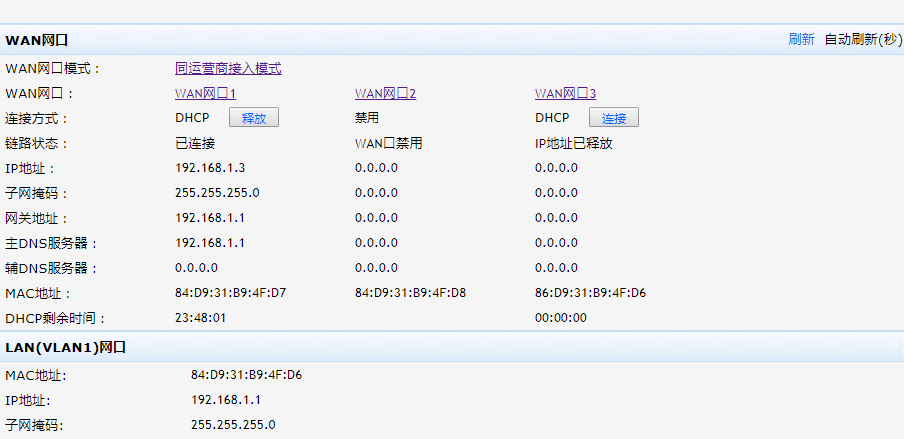Select WAN1 subnet mask 255.255.255.0

217,193
